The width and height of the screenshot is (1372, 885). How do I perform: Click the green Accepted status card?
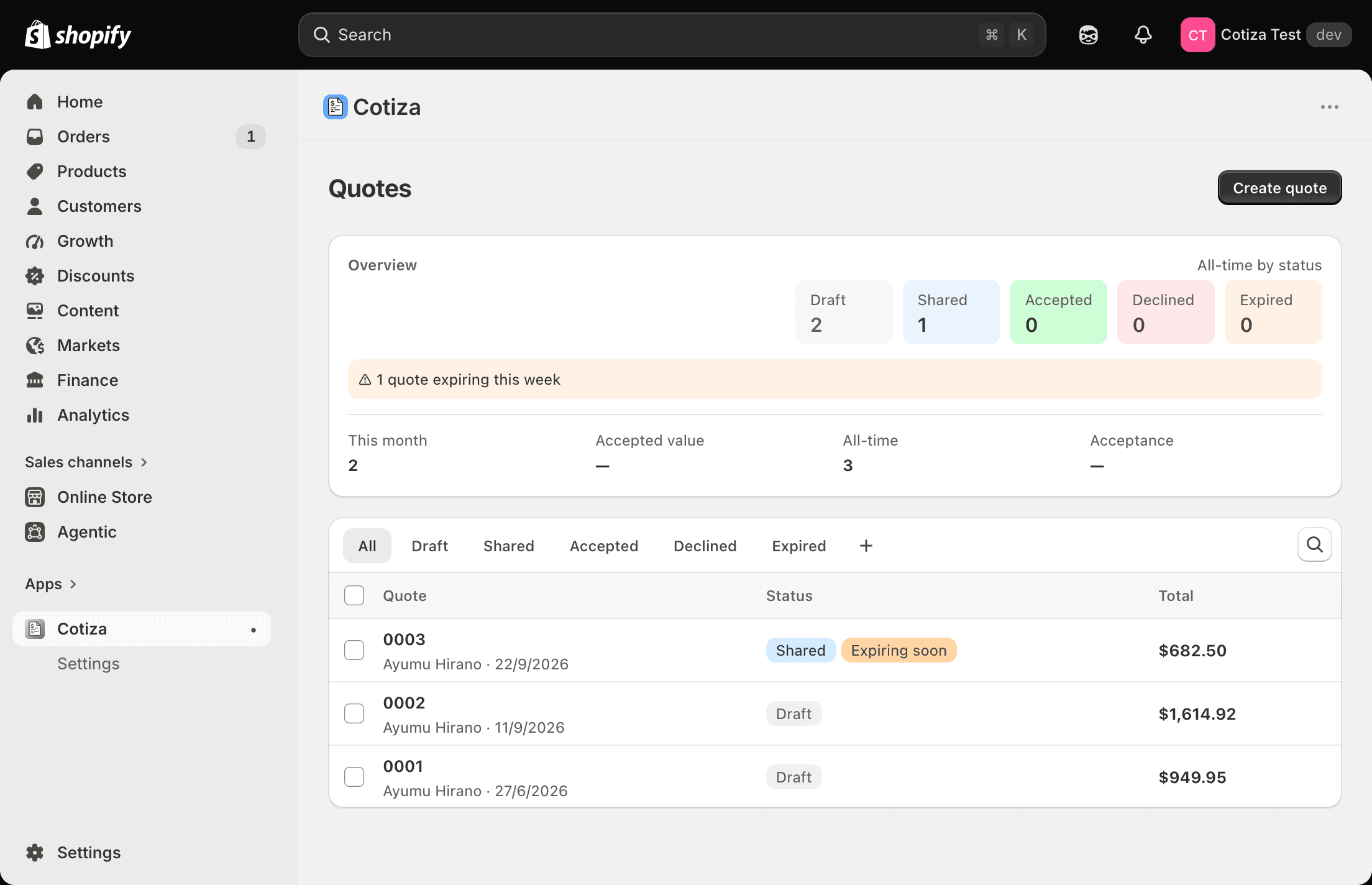click(1058, 312)
